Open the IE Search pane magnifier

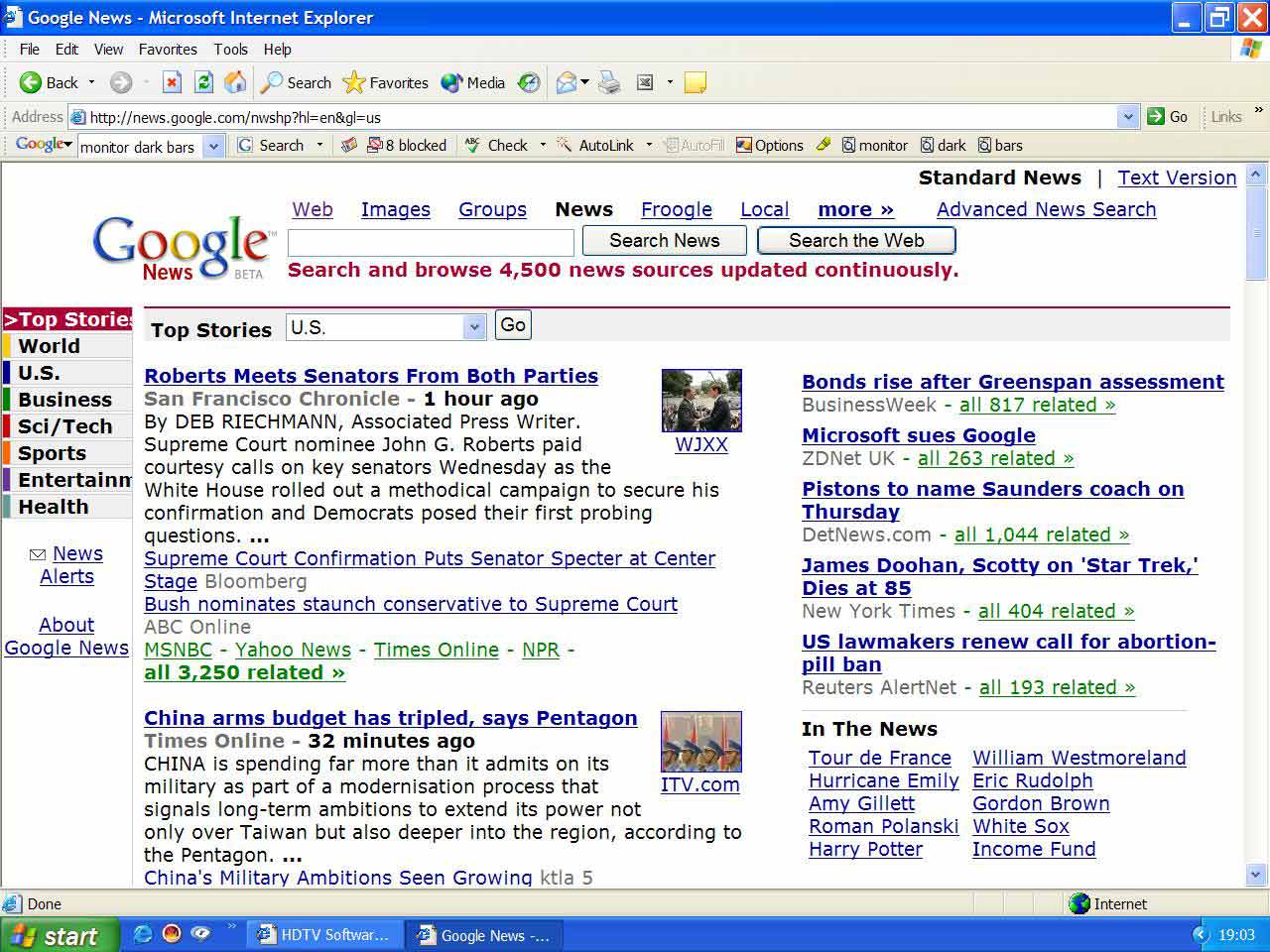(296, 83)
